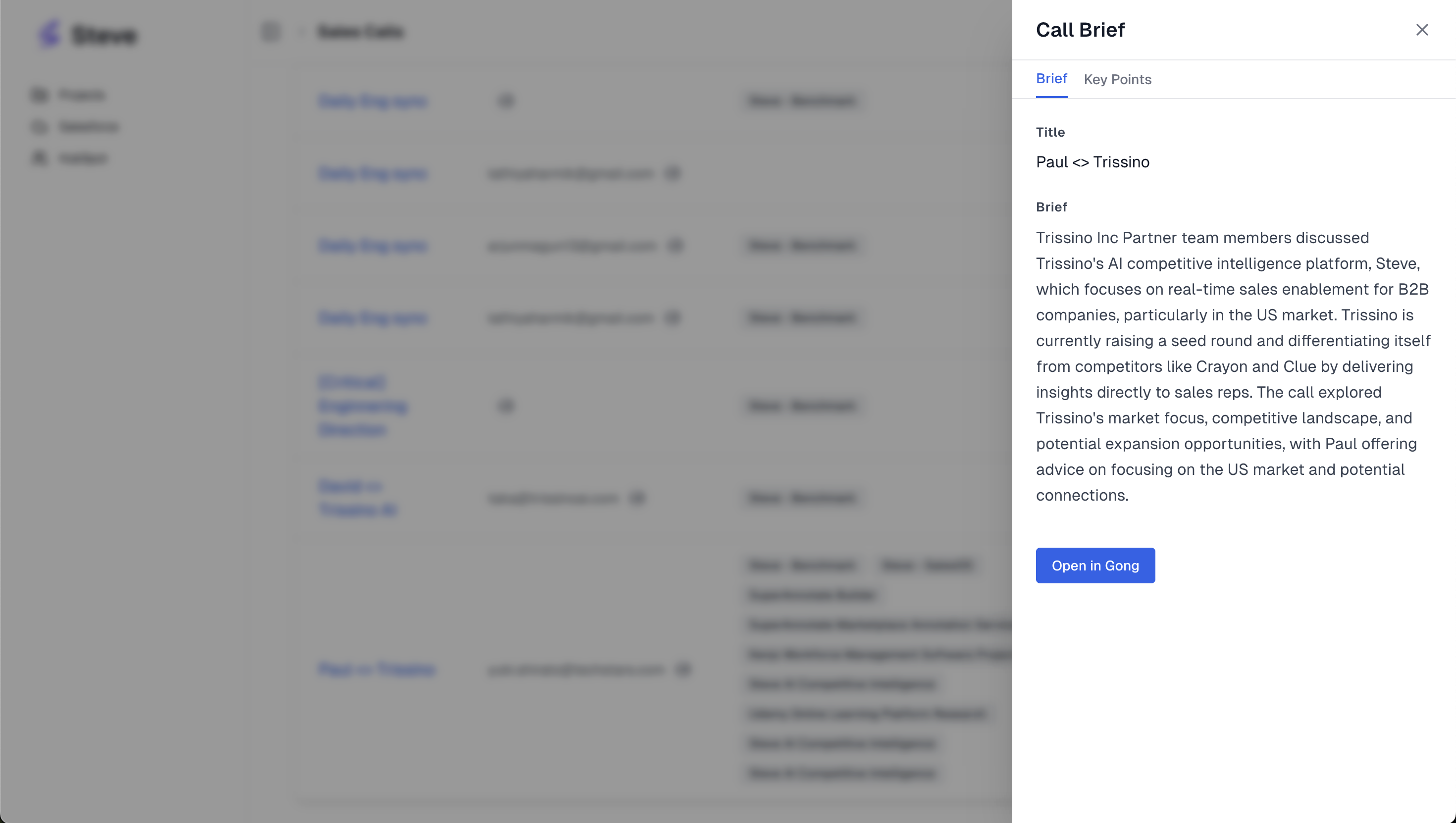Switch to the Brief tab
1456x823 pixels.
[x=1051, y=79]
